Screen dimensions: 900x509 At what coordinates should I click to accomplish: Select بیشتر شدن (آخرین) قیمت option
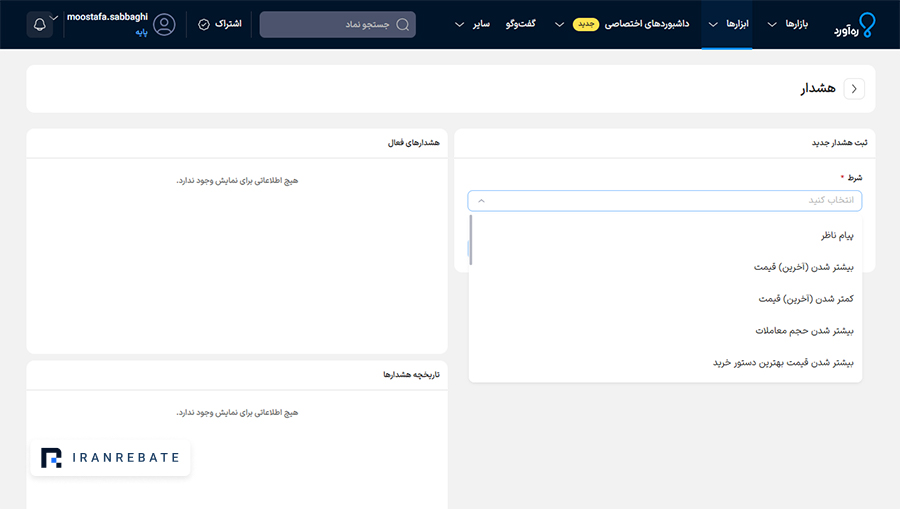tap(665, 267)
